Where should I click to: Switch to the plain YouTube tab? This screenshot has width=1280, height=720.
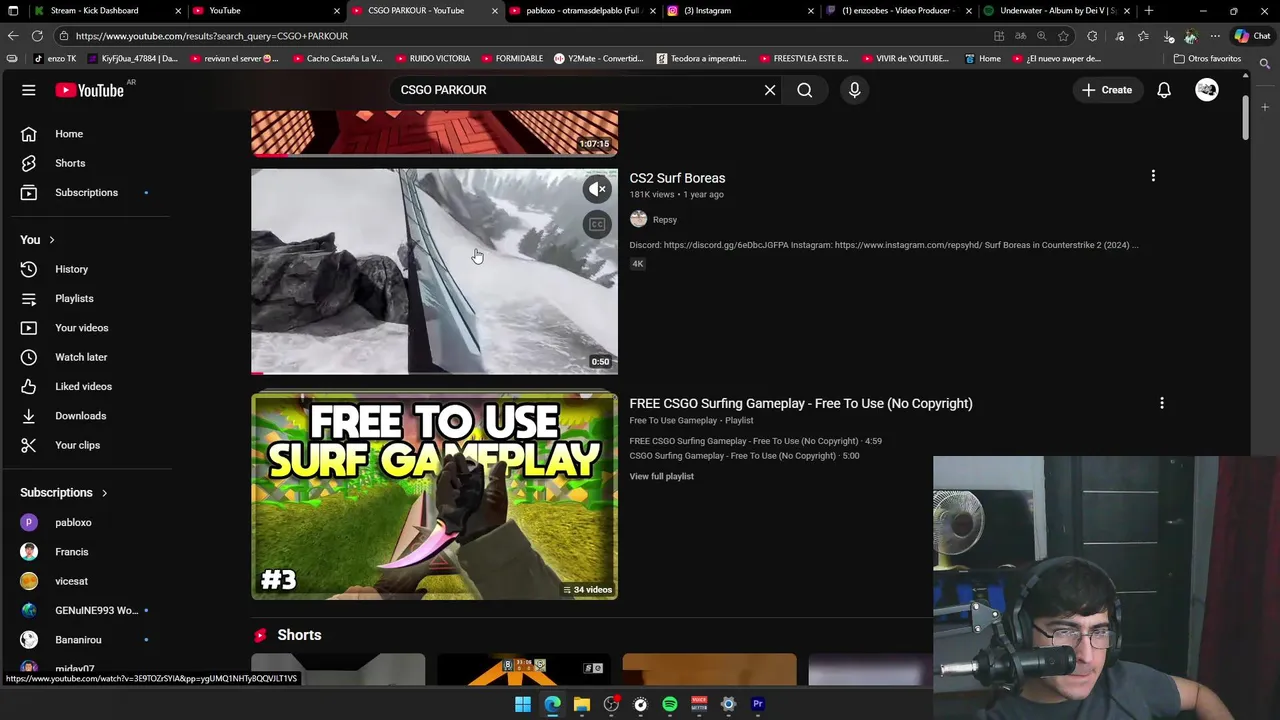[x=265, y=11]
